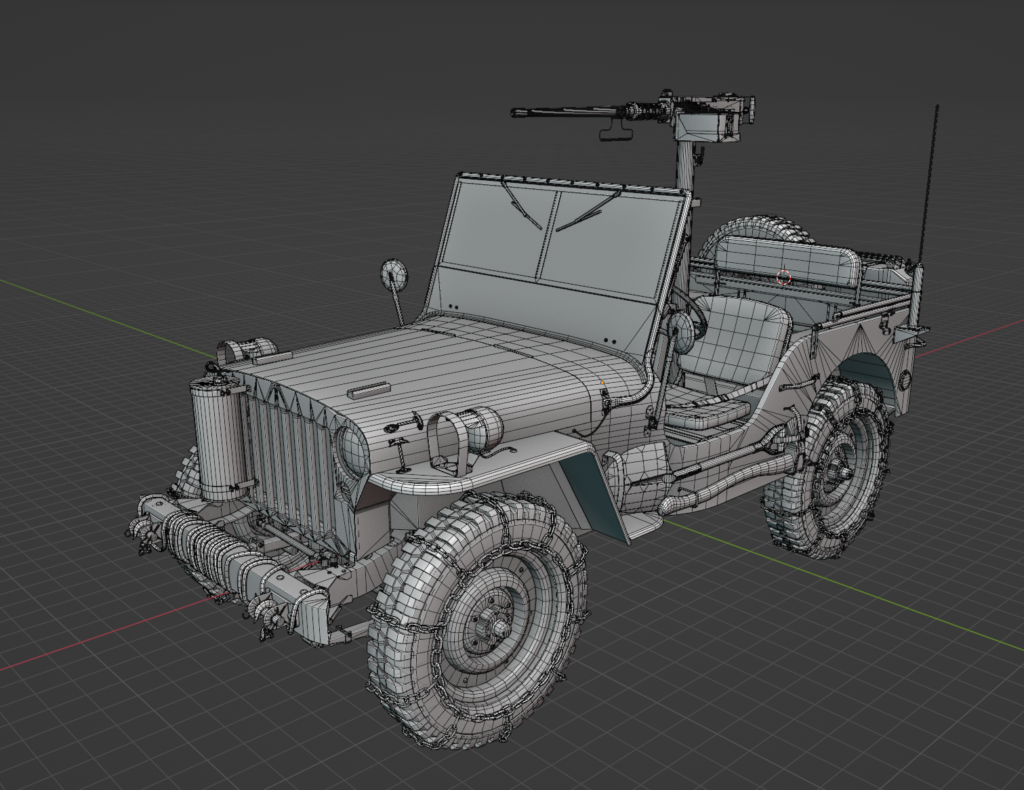The image size is (1024, 790).
Task: Click the 3D cursor on the rear seat
Action: pyautogui.click(x=784, y=277)
